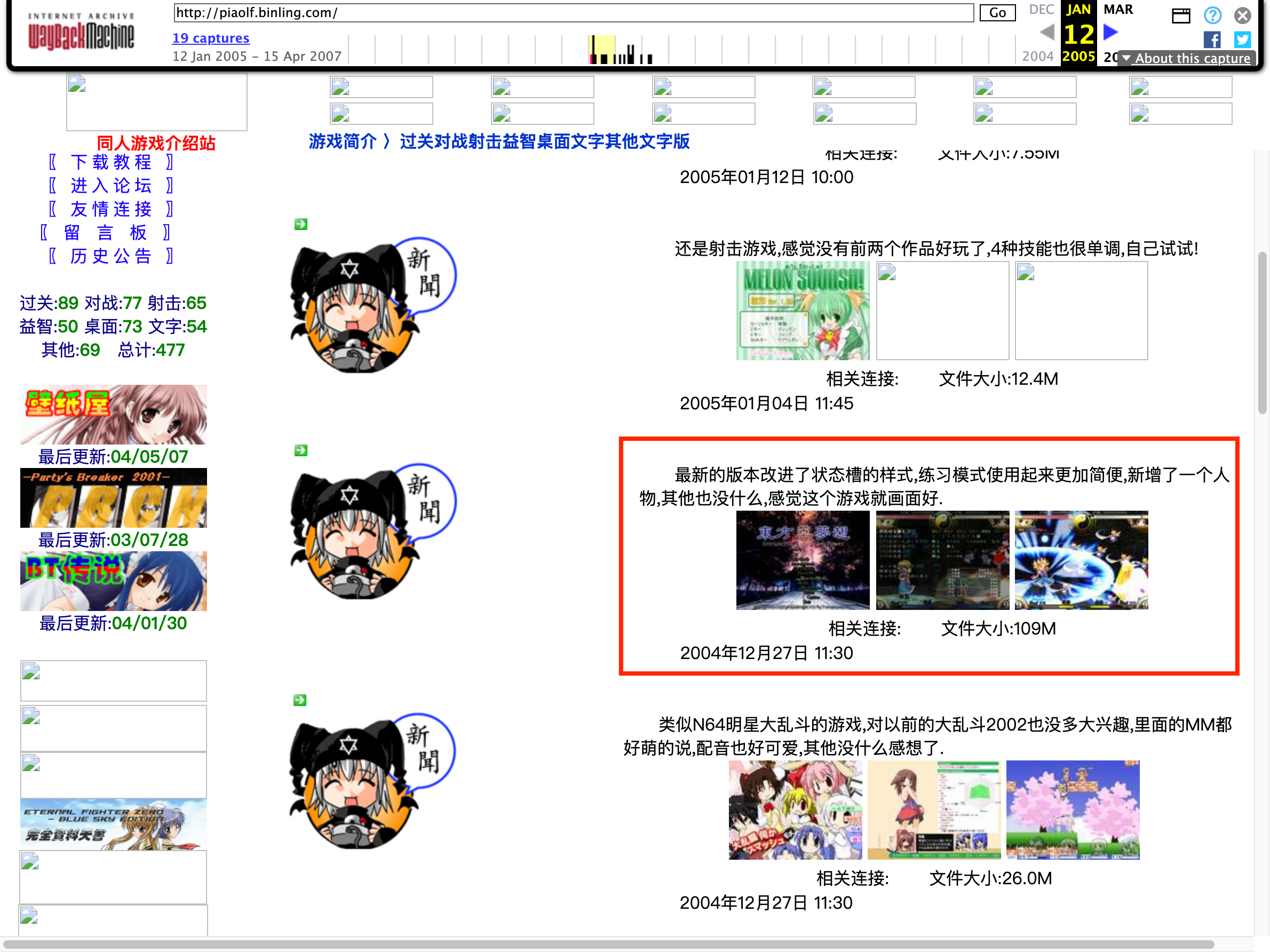1270x952 pixels.
Task: Click the 同人游戏介绍站 site title
Action: (156, 143)
